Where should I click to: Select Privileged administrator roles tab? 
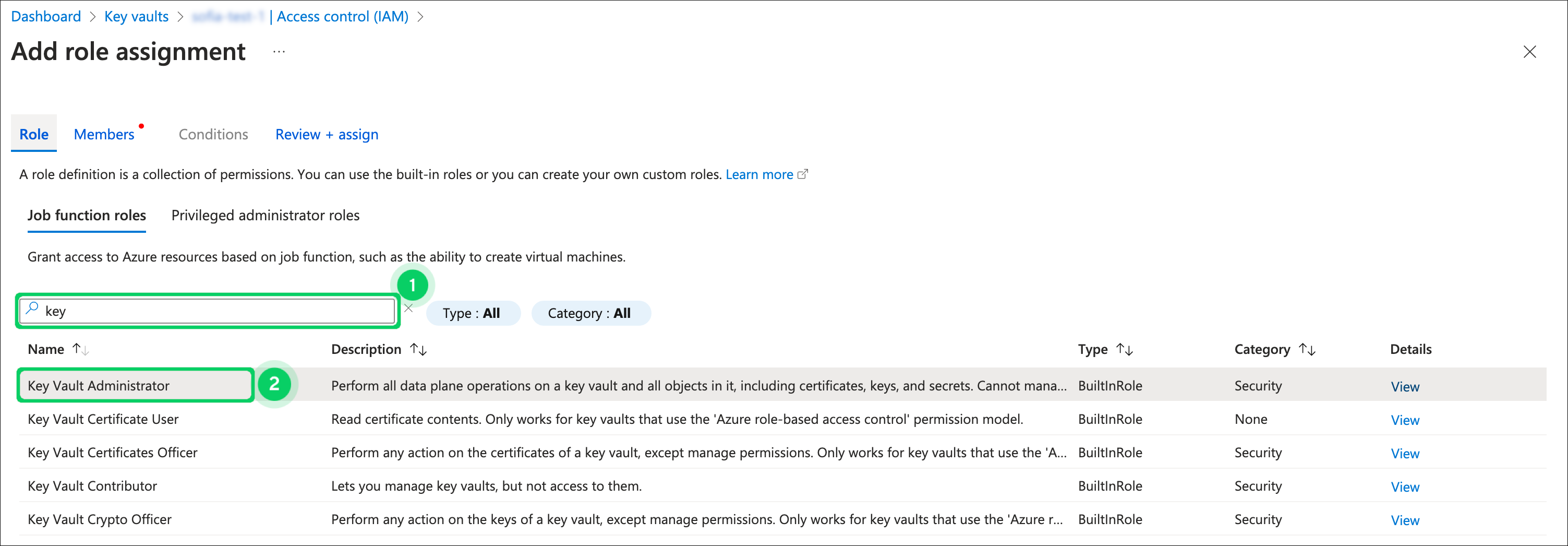[x=265, y=216]
